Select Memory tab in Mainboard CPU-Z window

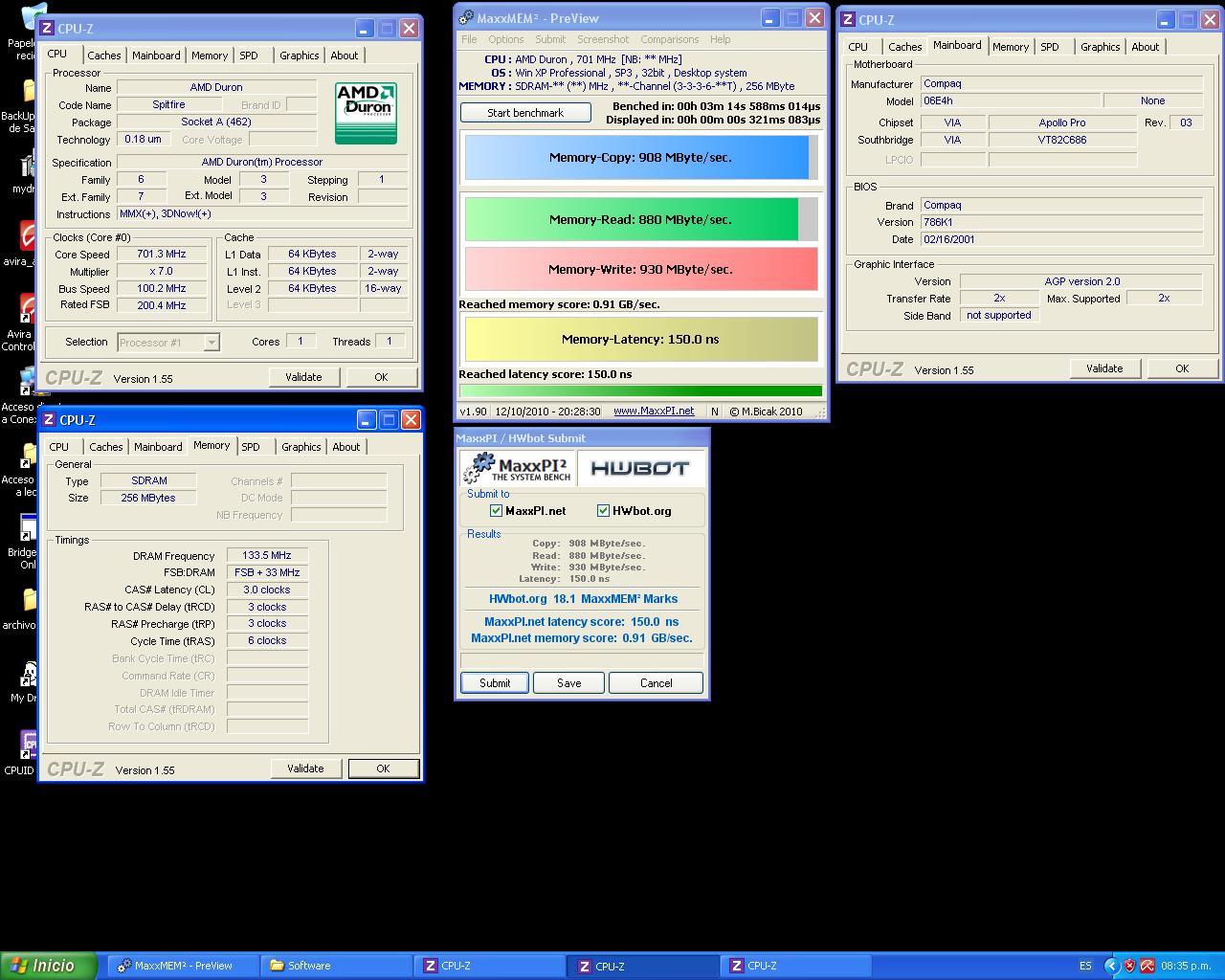click(x=1011, y=47)
